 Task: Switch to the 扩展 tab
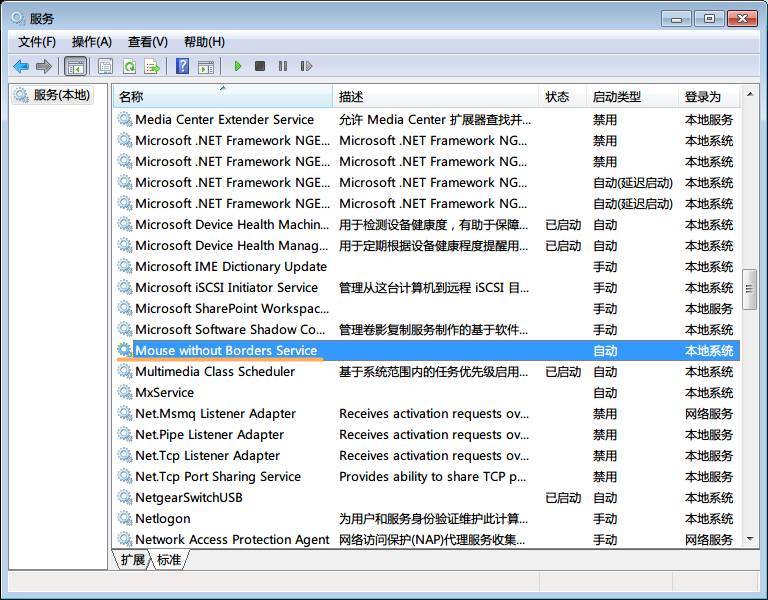(133, 559)
